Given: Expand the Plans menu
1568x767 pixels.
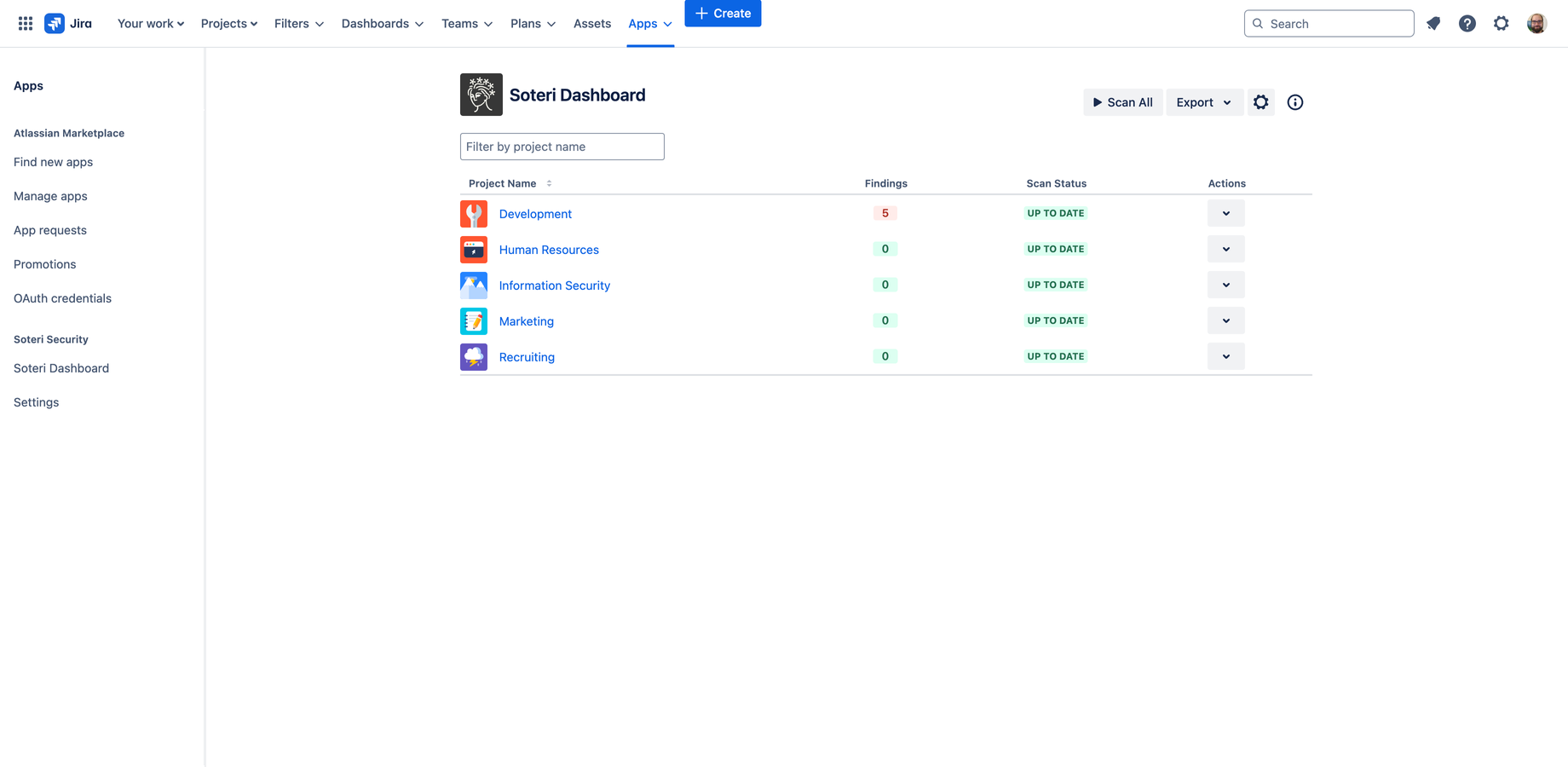Looking at the screenshot, I should [x=533, y=24].
